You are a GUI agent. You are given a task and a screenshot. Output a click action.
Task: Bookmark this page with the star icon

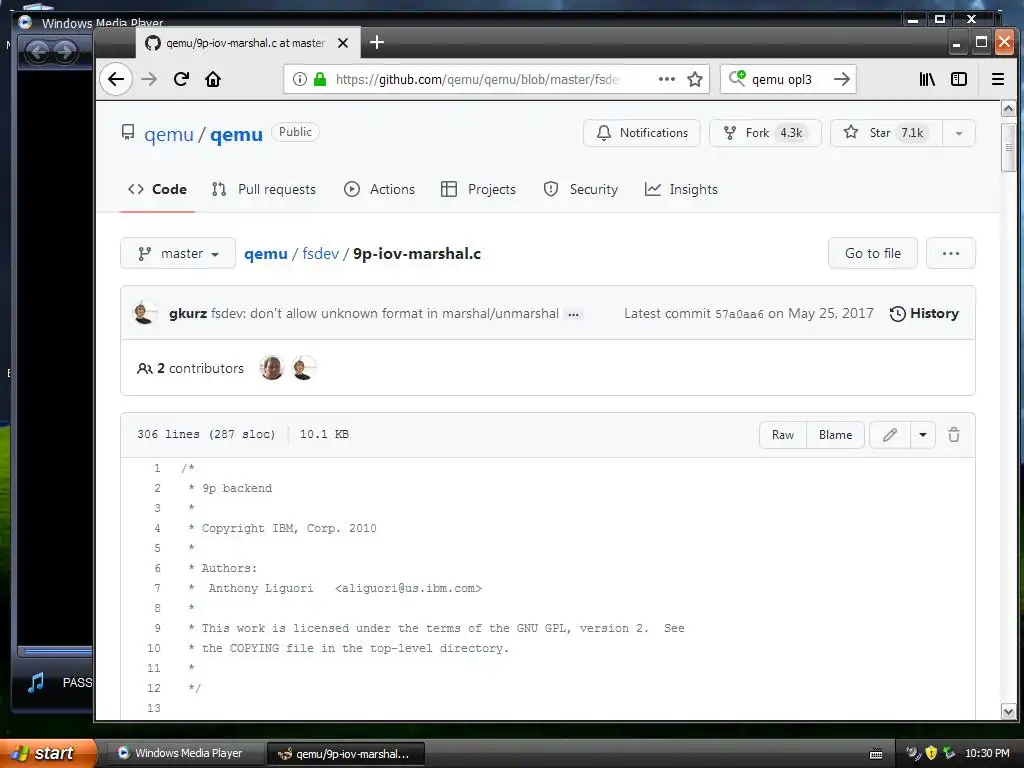pyautogui.click(x=695, y=80)
